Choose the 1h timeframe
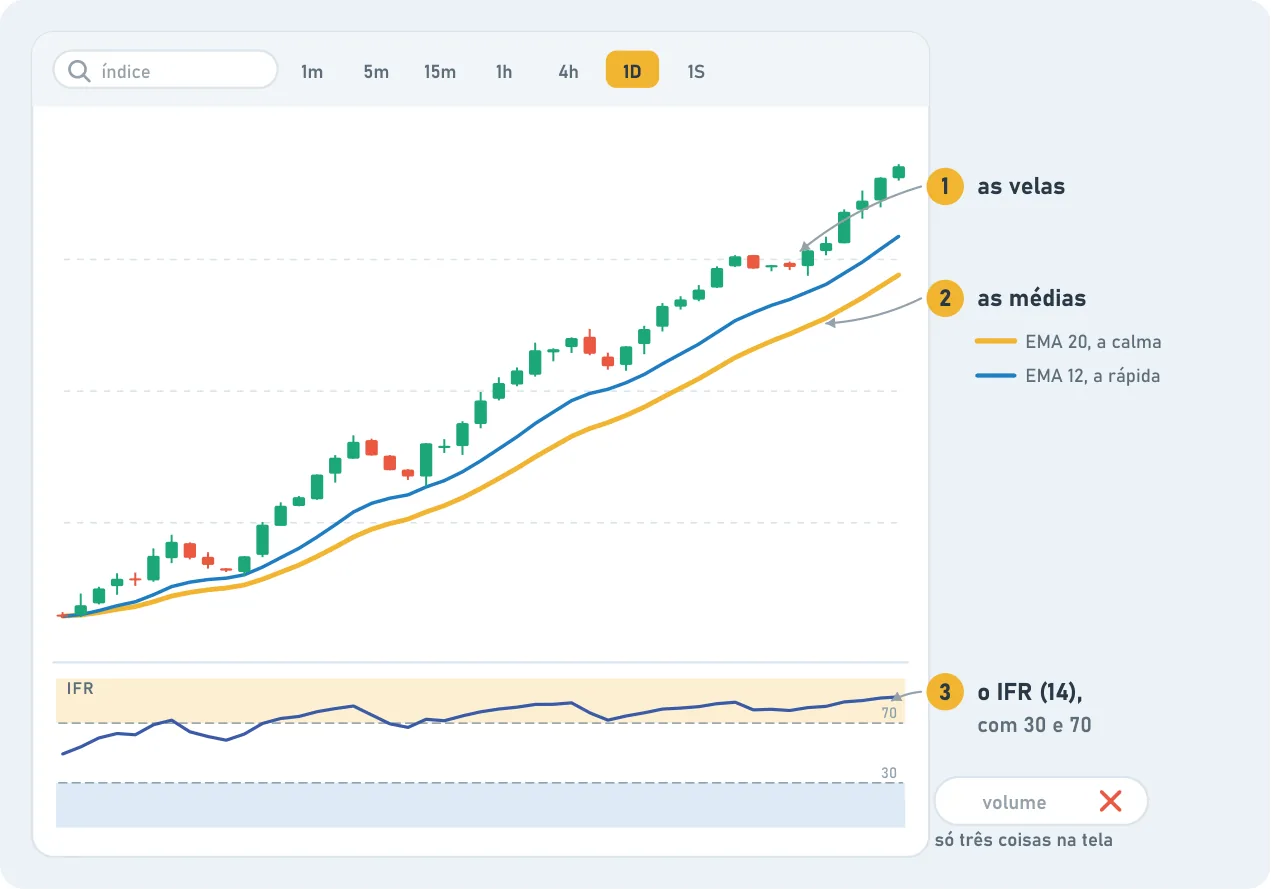 coord(504,71)
